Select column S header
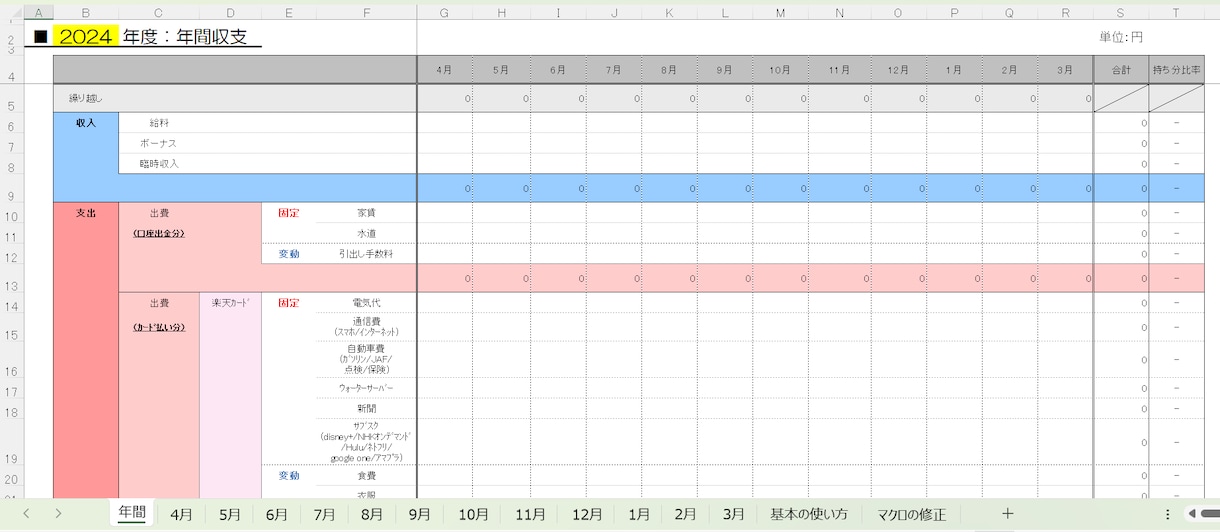This screenshot has height=532, width=1220. [x=1120, y=12]
